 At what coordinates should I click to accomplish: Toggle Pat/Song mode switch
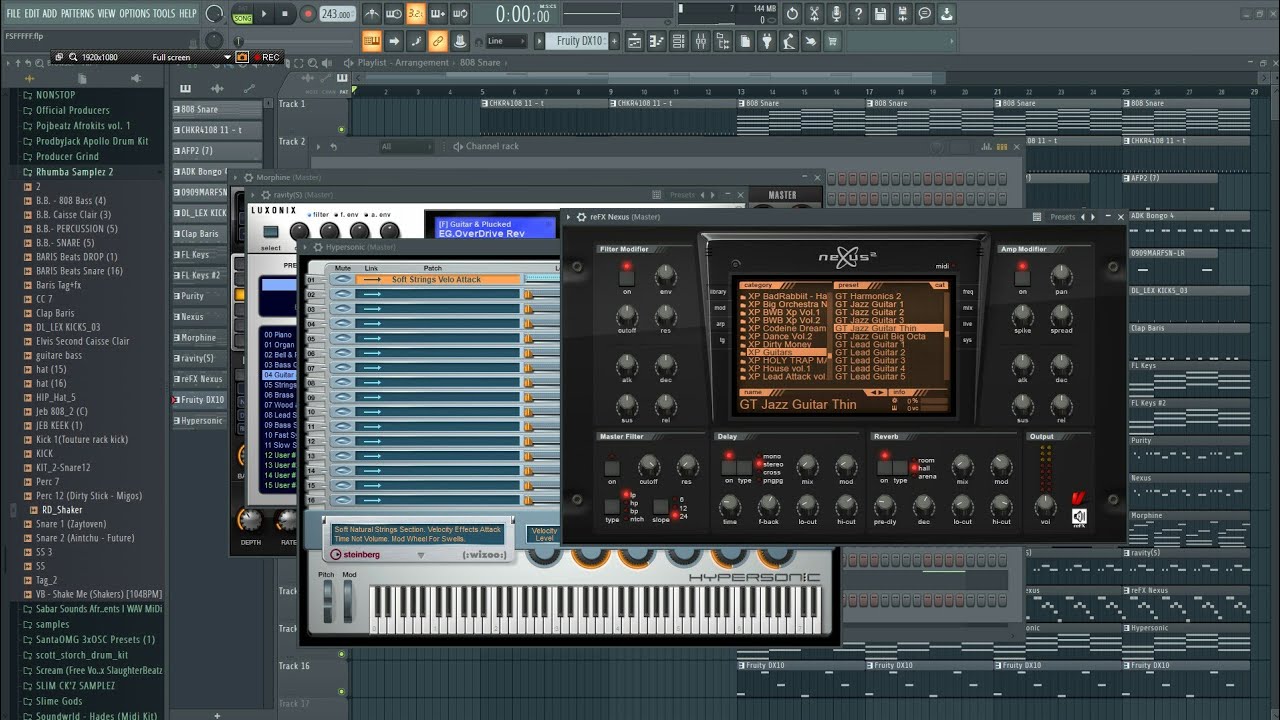242,14
